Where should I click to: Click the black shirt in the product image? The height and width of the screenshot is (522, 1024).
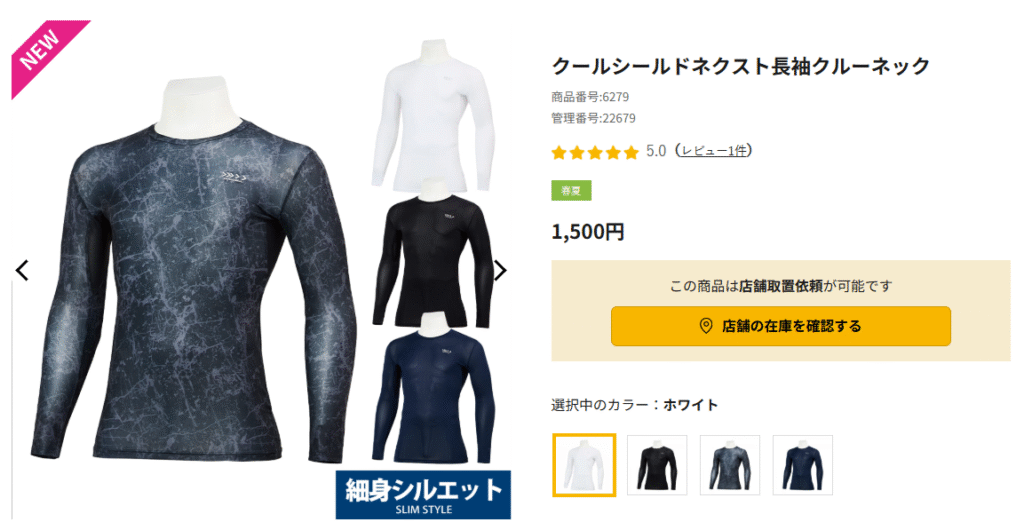tap(432, 252)
